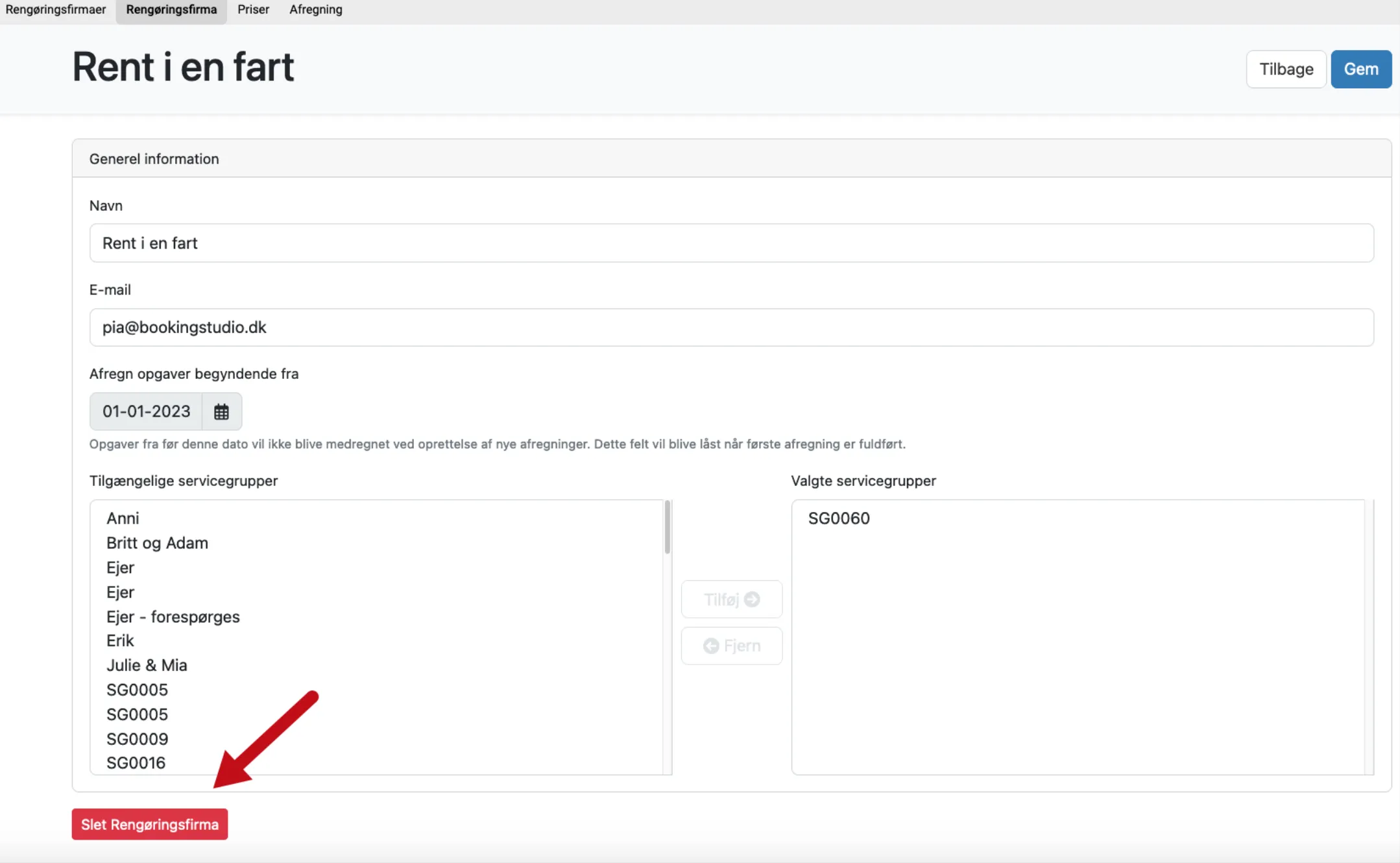This screenshot has width=1400, height=863.
Task: Pick Julie & Mia from the available groups
Action: 147,665
